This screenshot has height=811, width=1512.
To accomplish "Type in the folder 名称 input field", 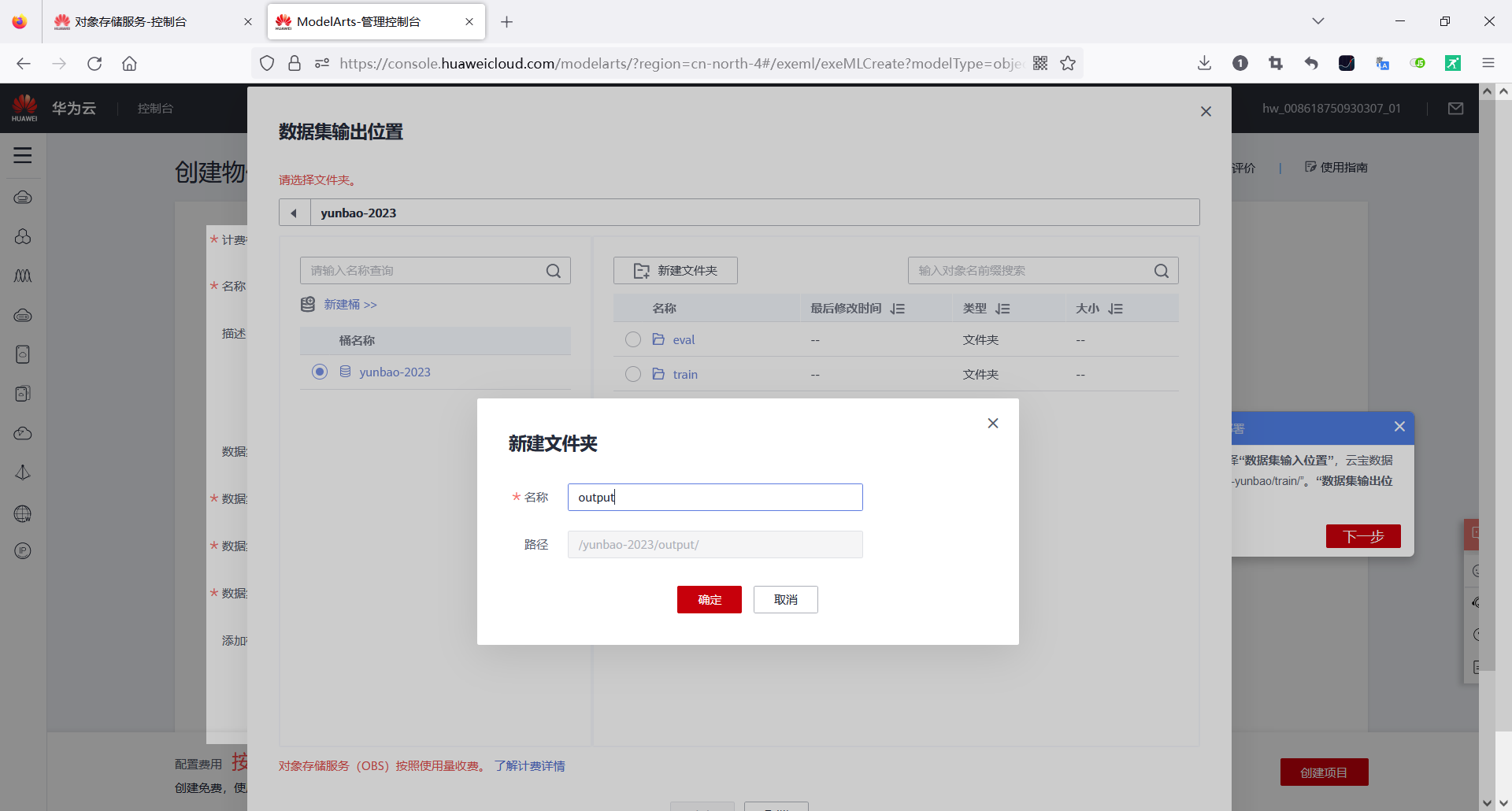I will tap(713, 497).
